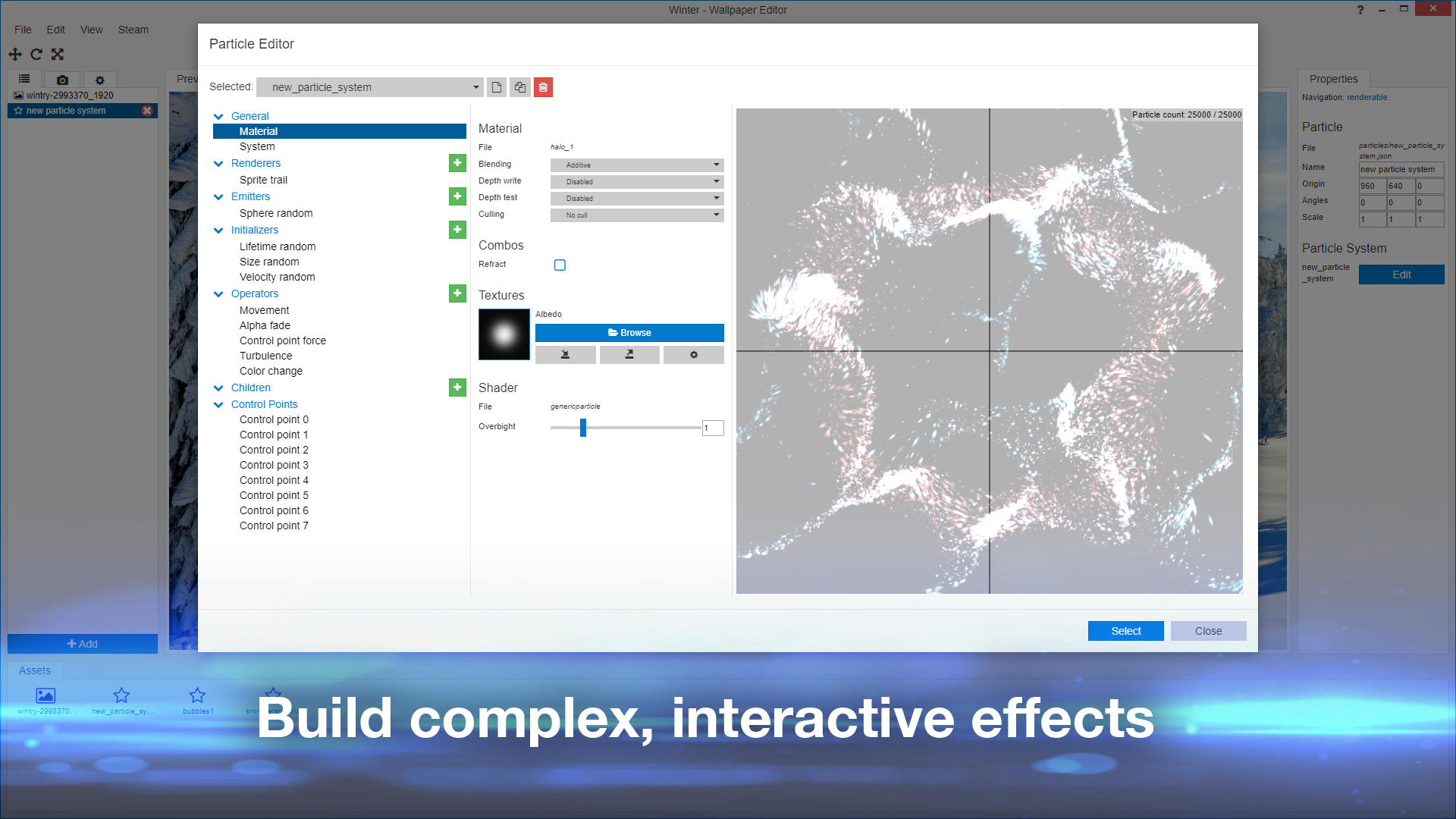Click the new particle system file icon
1456x819 pixels.
pyautogui.click(x=496, y=87)
